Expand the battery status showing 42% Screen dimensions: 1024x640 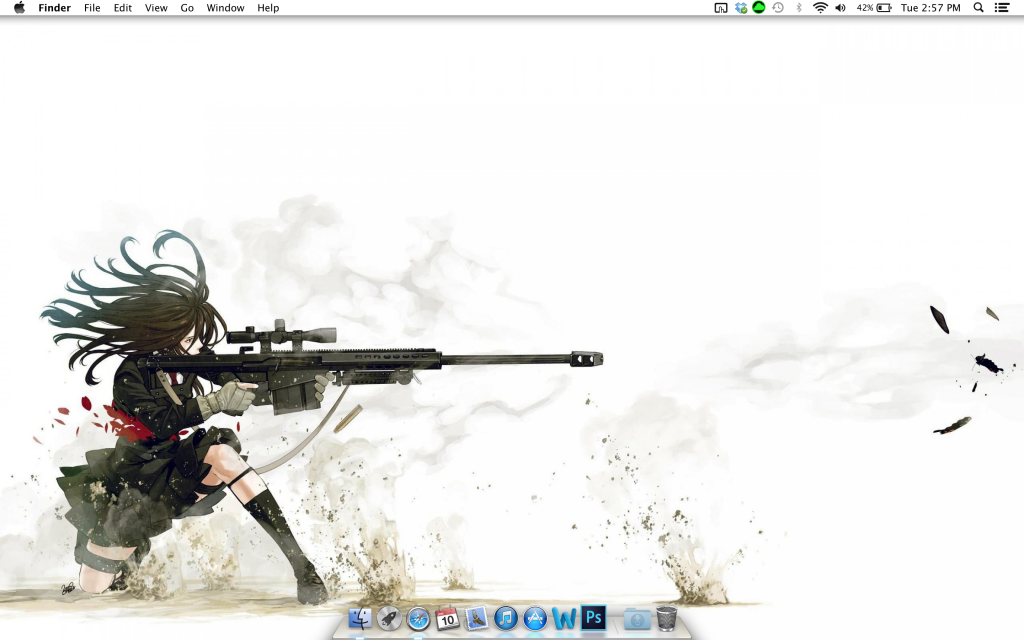874,8
